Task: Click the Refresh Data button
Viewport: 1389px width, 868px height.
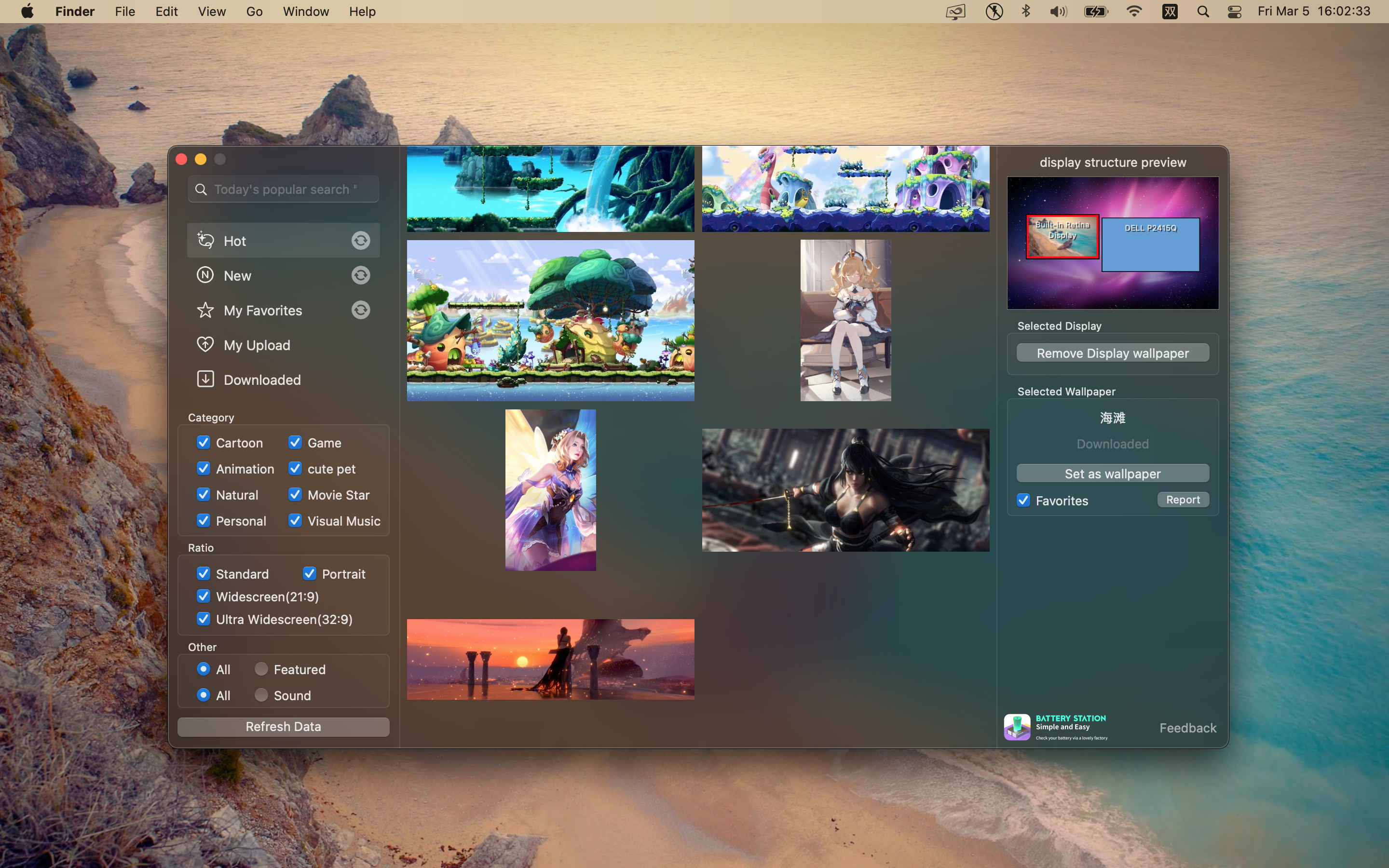Action: coord(284,727)
